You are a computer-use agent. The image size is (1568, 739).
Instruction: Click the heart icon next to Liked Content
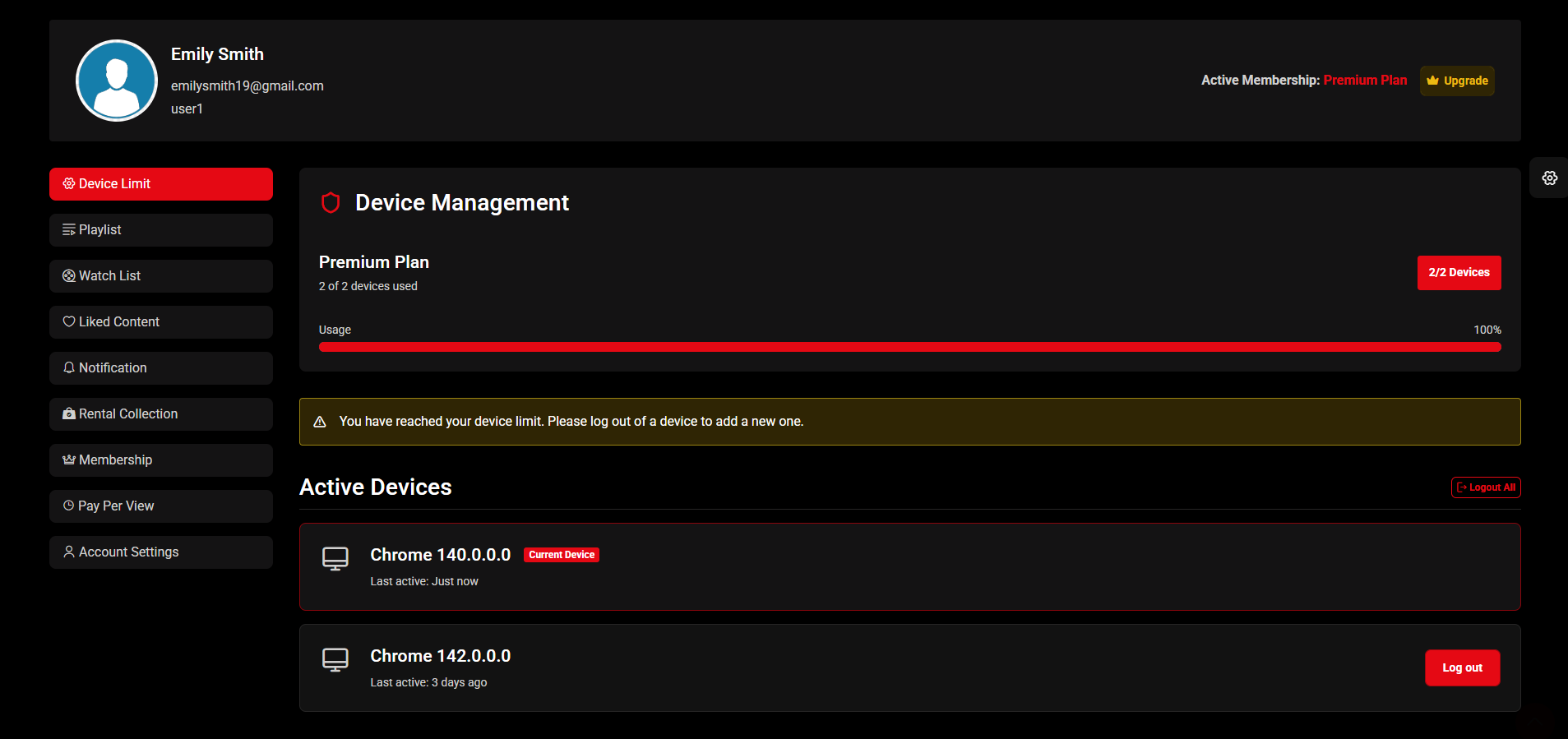pyautogui.click(x=69, y=321)
